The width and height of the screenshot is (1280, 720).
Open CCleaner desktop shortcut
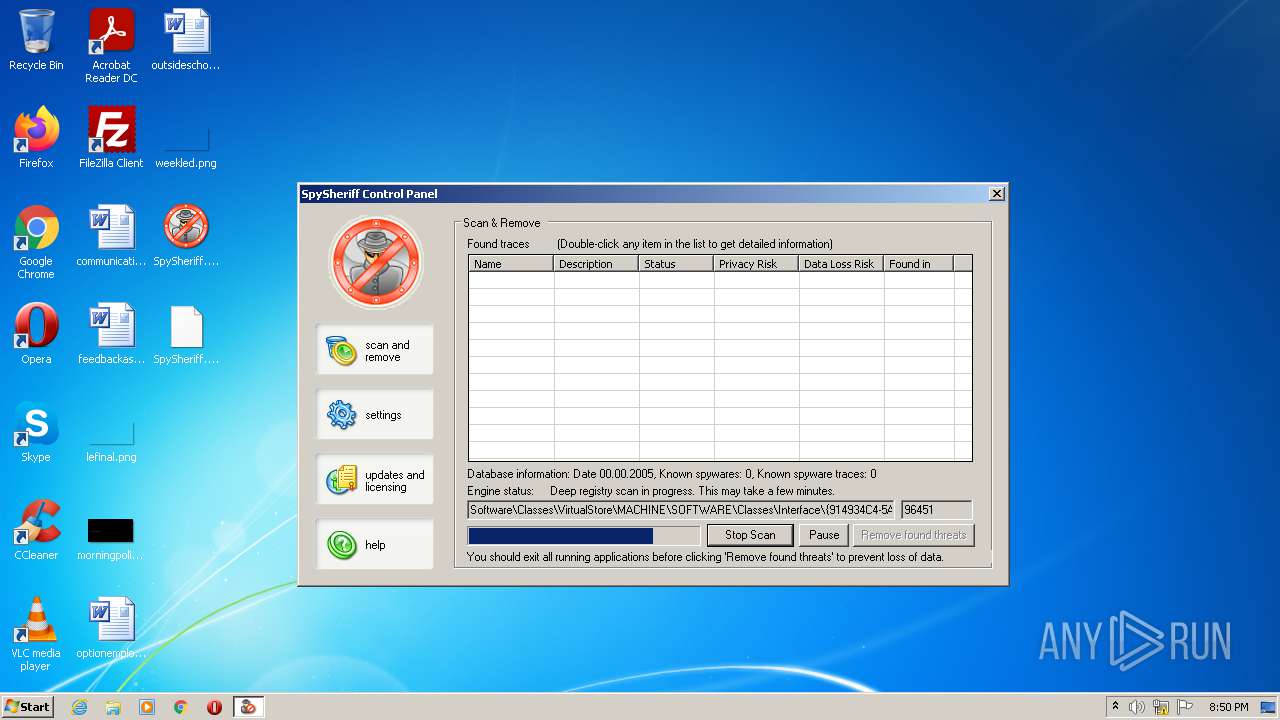pos(36,530)
